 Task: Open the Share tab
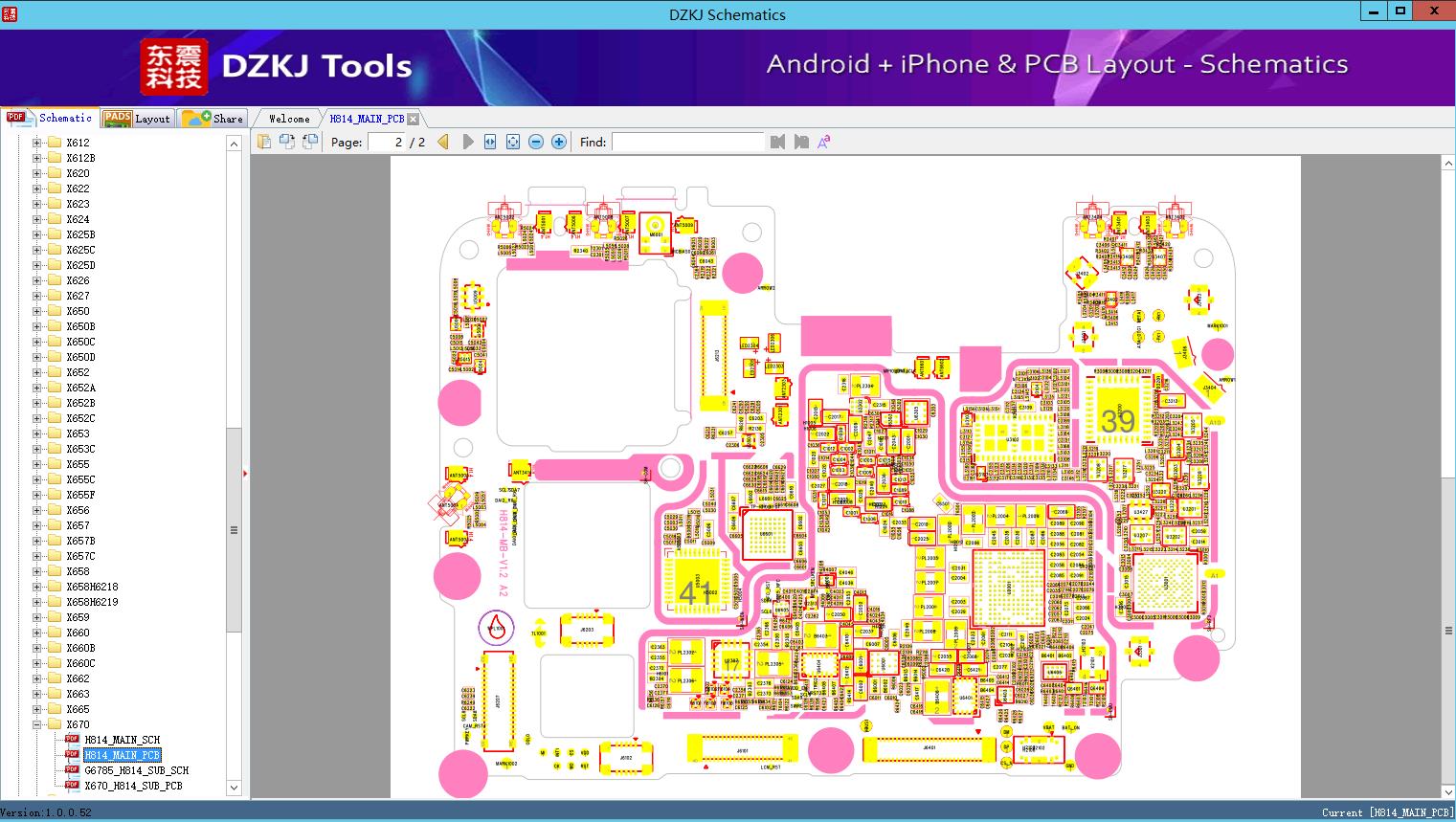213,119
